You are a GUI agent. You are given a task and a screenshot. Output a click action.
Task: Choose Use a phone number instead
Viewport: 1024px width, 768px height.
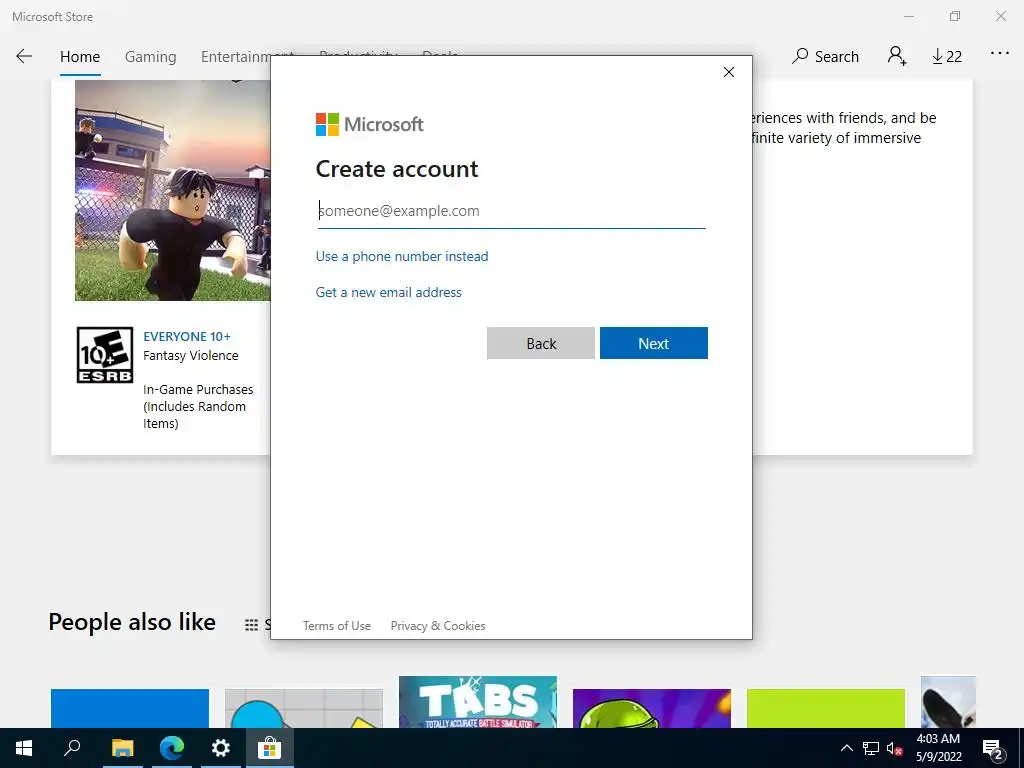tap(402, 256)
